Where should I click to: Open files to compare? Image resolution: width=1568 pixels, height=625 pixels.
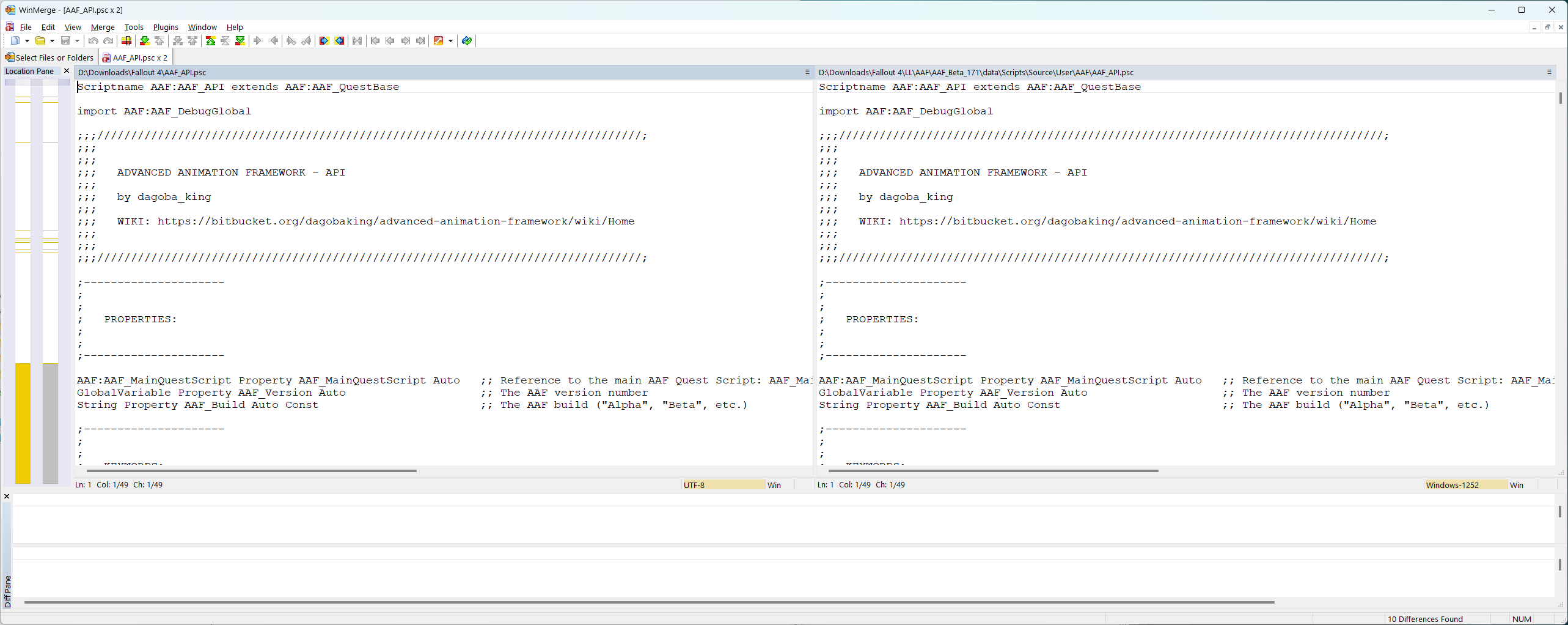click(41, 40)
